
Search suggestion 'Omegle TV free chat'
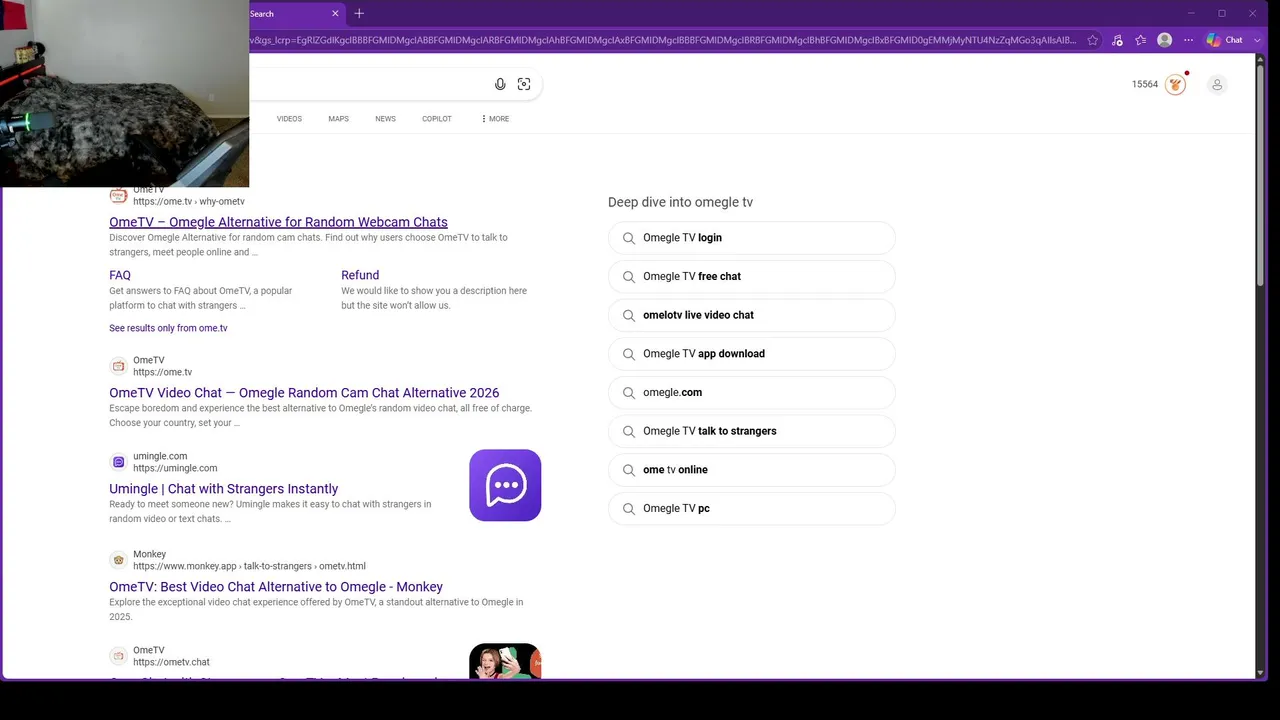pos(752,277)
